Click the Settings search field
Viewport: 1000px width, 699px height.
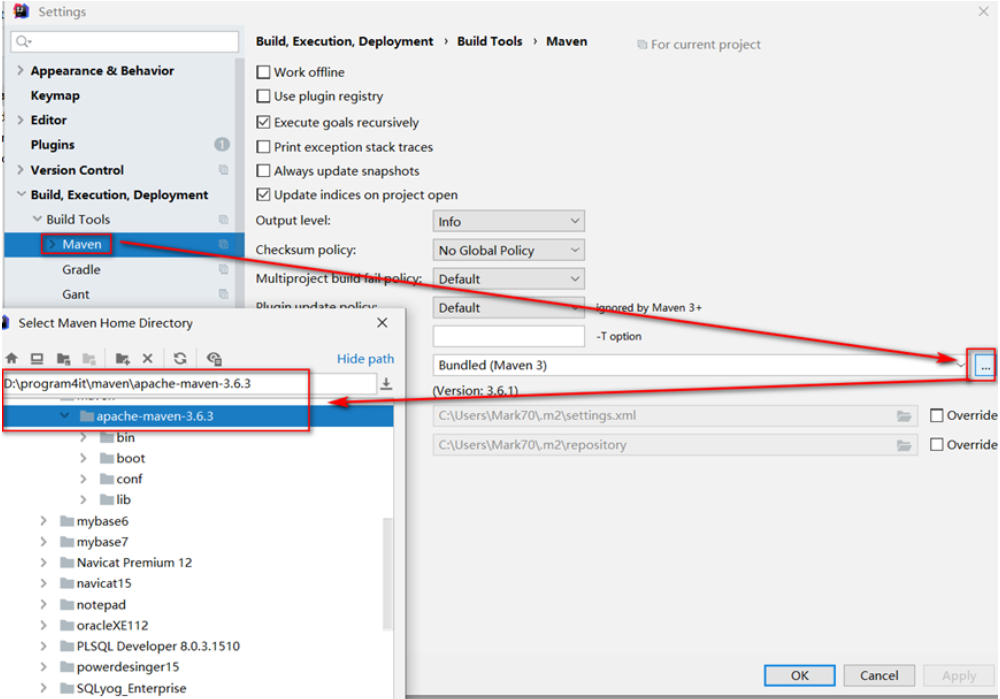(x=125, y=41)
